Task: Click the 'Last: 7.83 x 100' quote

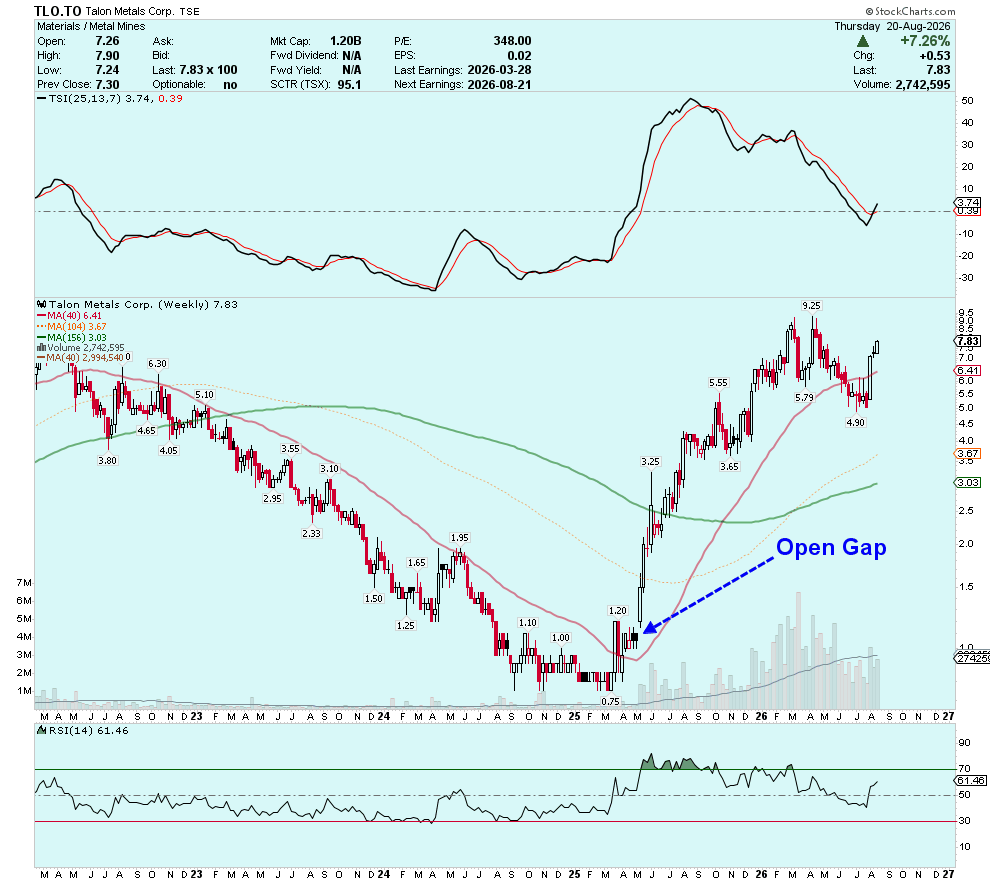Action: [195, 70]
